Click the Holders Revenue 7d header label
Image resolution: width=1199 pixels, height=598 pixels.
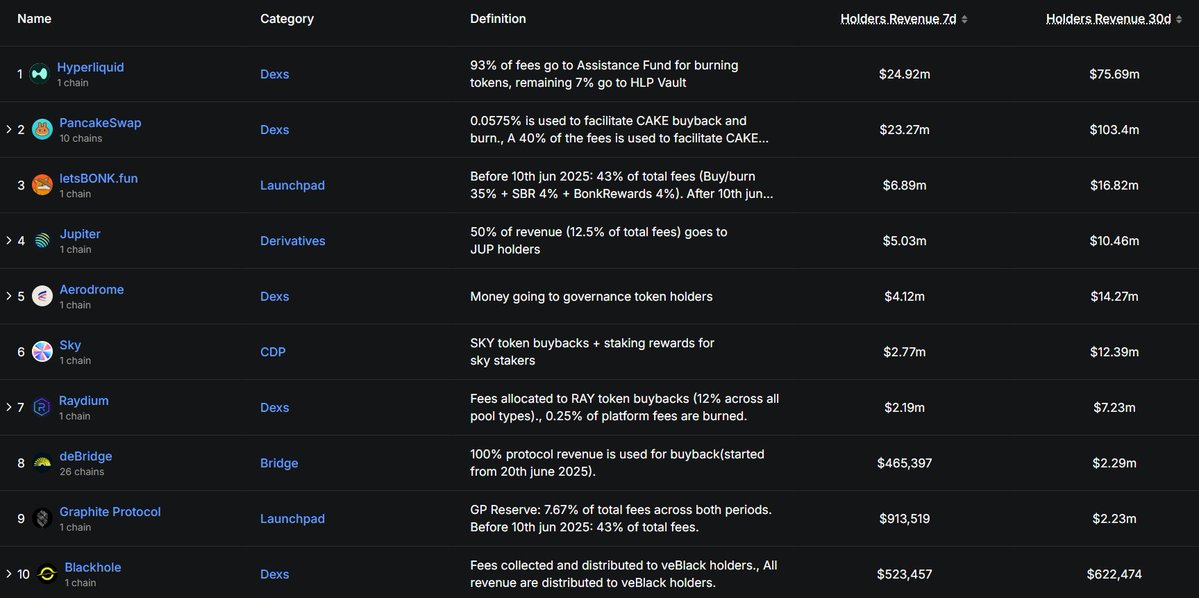pyautogui.click(x=898, y=19)
